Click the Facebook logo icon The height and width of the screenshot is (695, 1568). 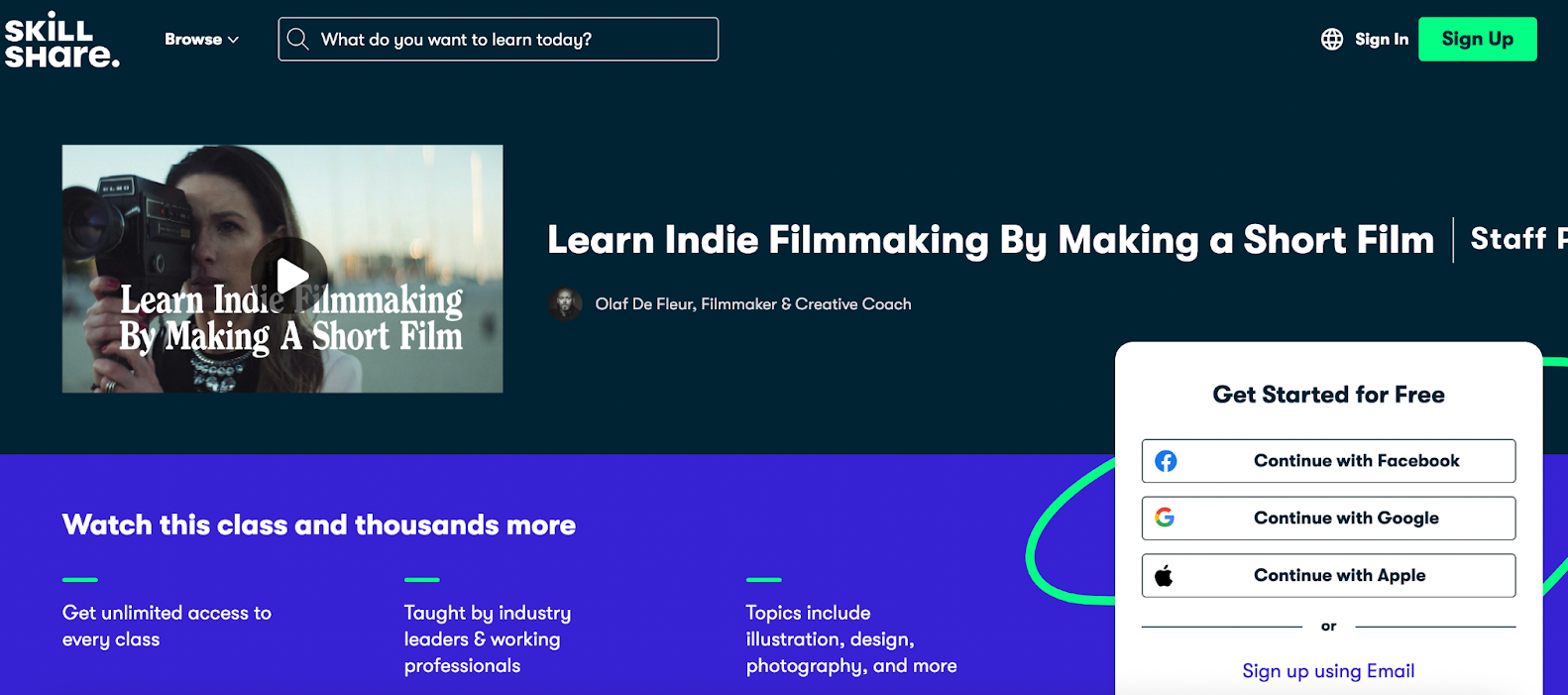(x=1166, y=461)
